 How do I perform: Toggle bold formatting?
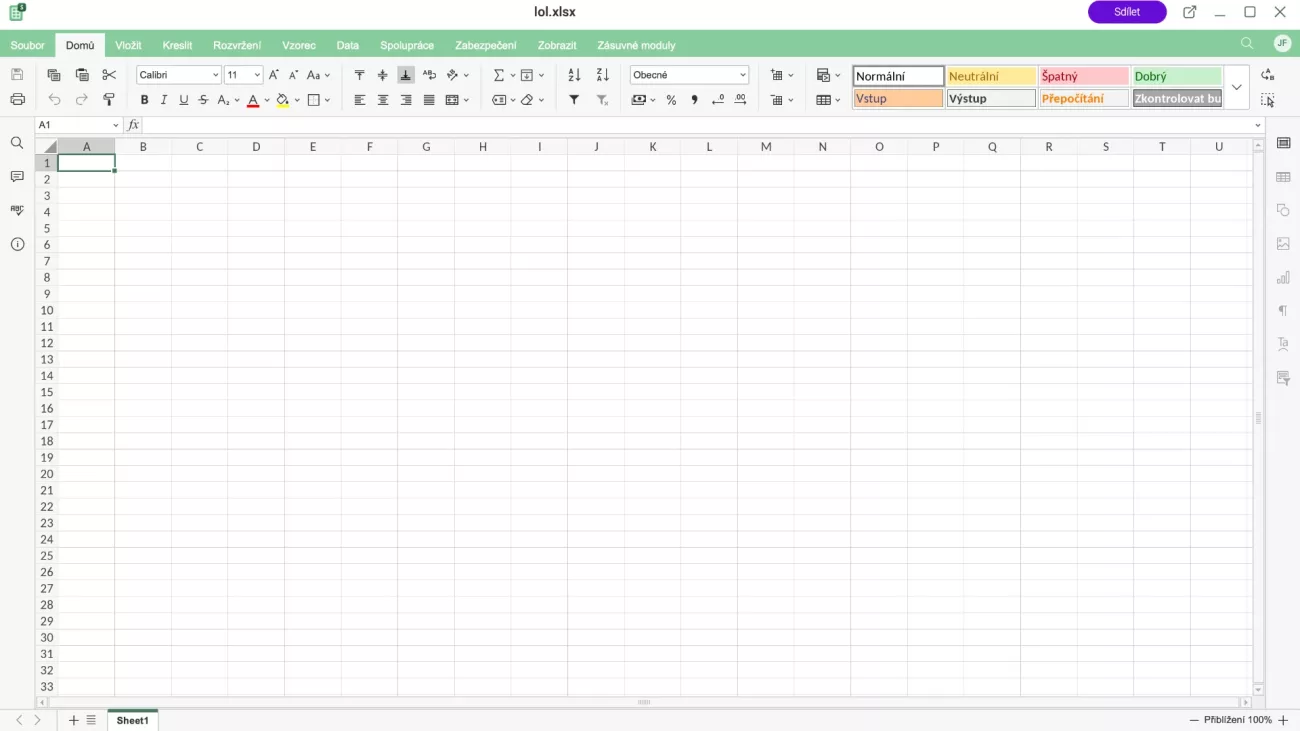coord(144,100)
